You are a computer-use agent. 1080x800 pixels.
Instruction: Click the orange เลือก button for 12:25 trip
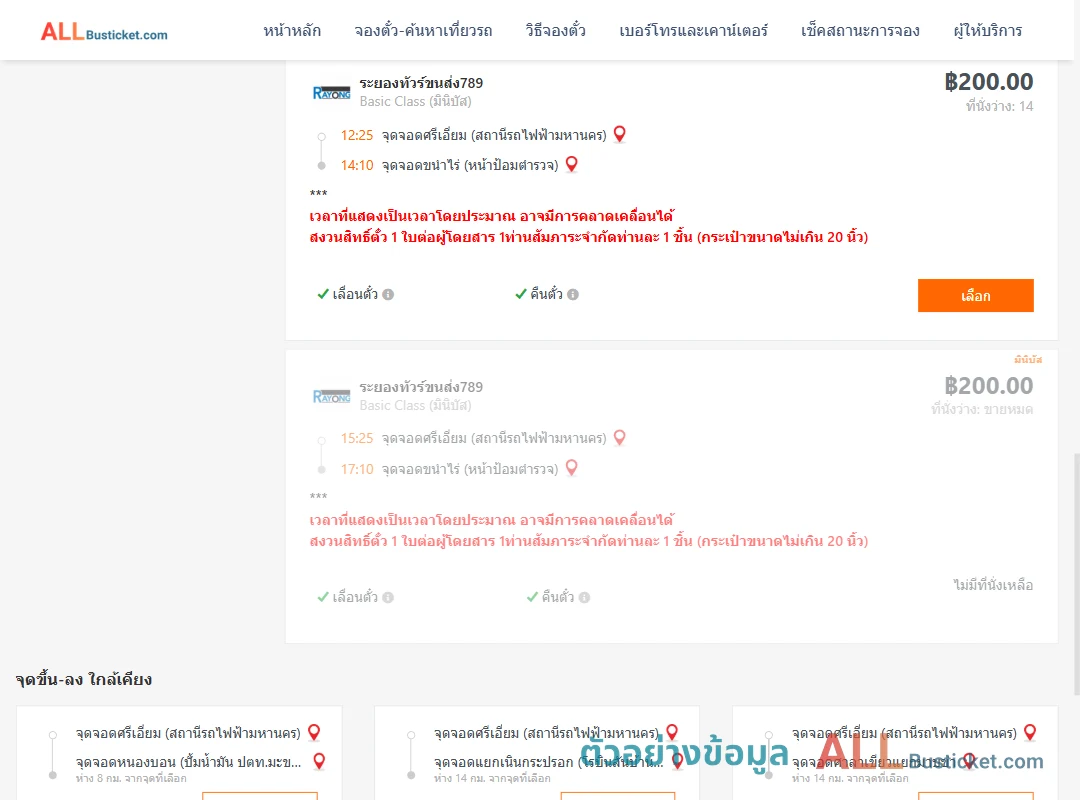click(x=975, y=296)
